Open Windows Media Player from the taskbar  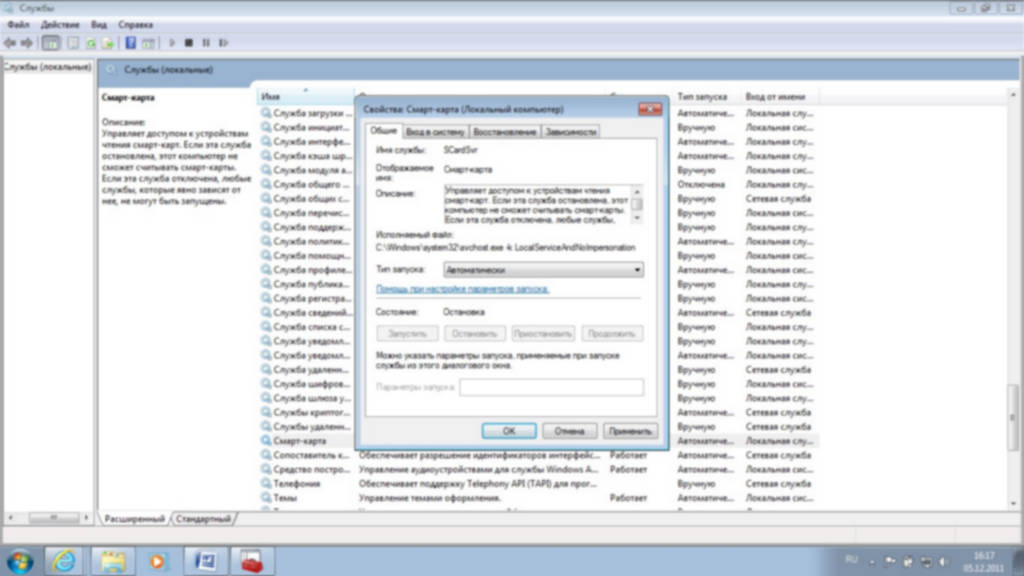coord(156,559)
